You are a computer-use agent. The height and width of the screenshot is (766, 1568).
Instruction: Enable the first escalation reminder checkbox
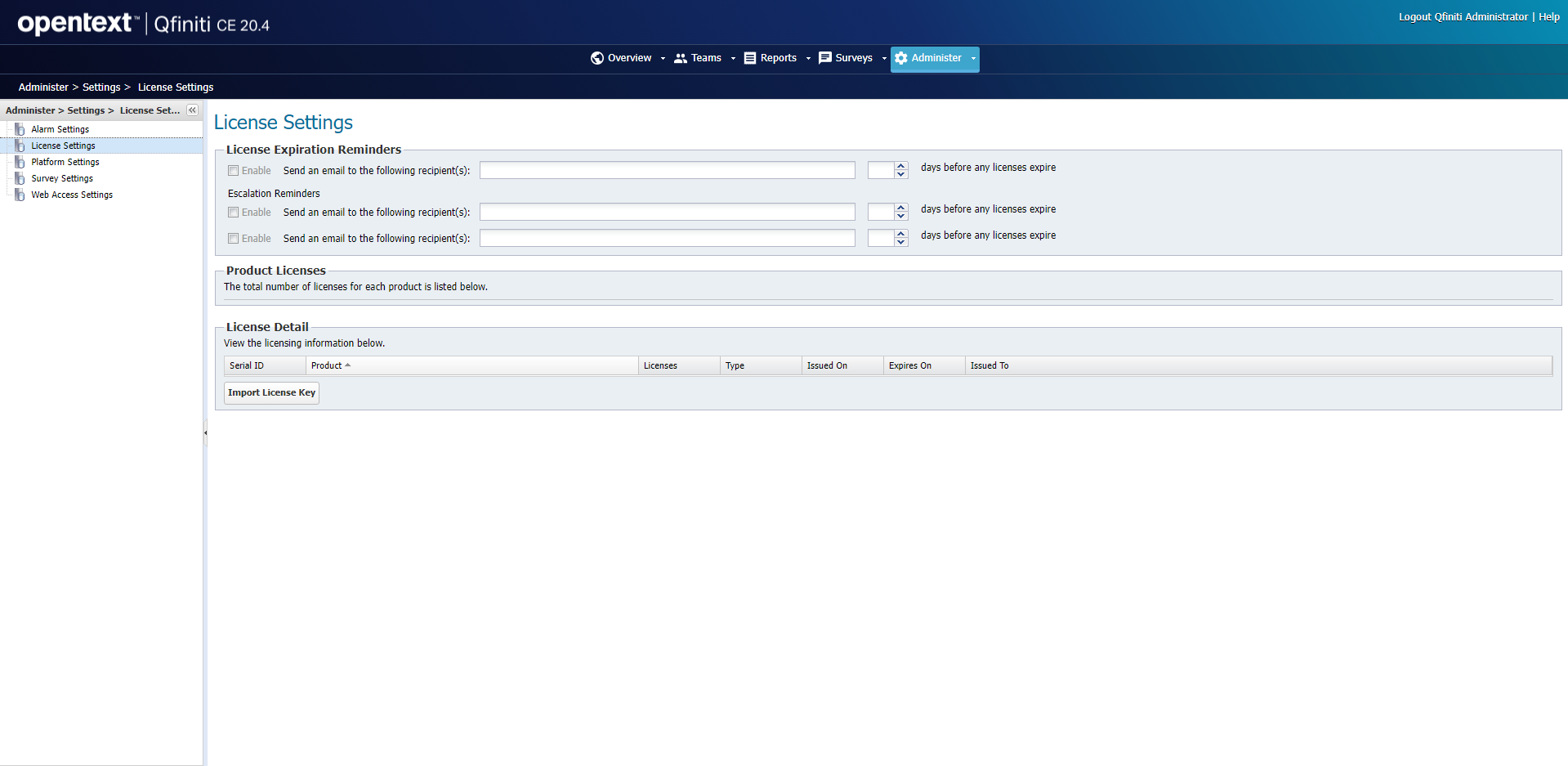(233, 212)
